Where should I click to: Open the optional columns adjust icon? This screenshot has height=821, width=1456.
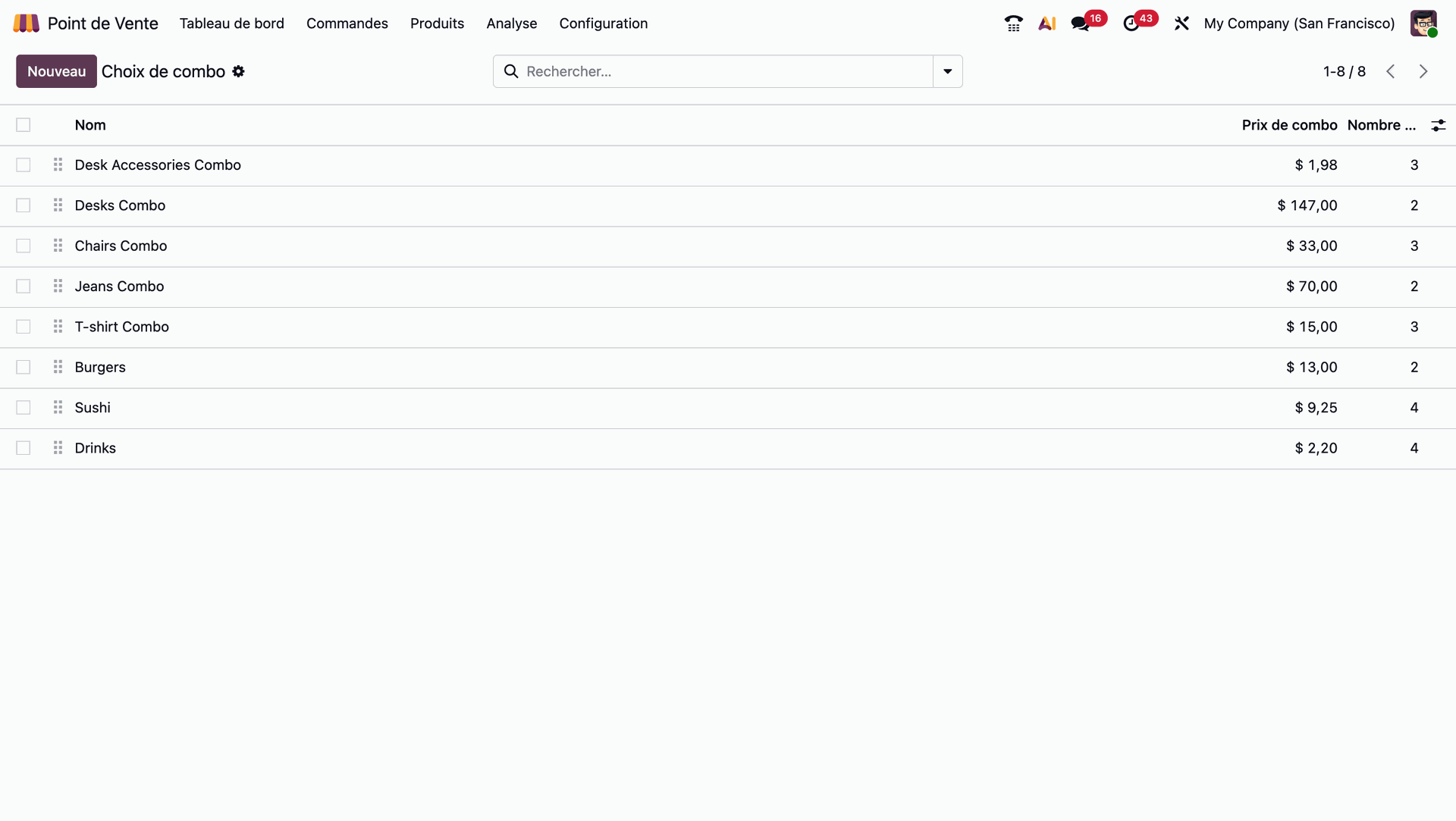1438,125
